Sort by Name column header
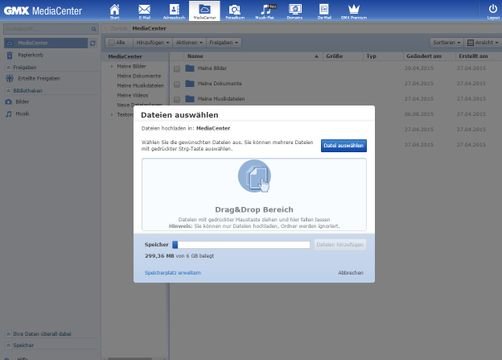 pos(195,56)
